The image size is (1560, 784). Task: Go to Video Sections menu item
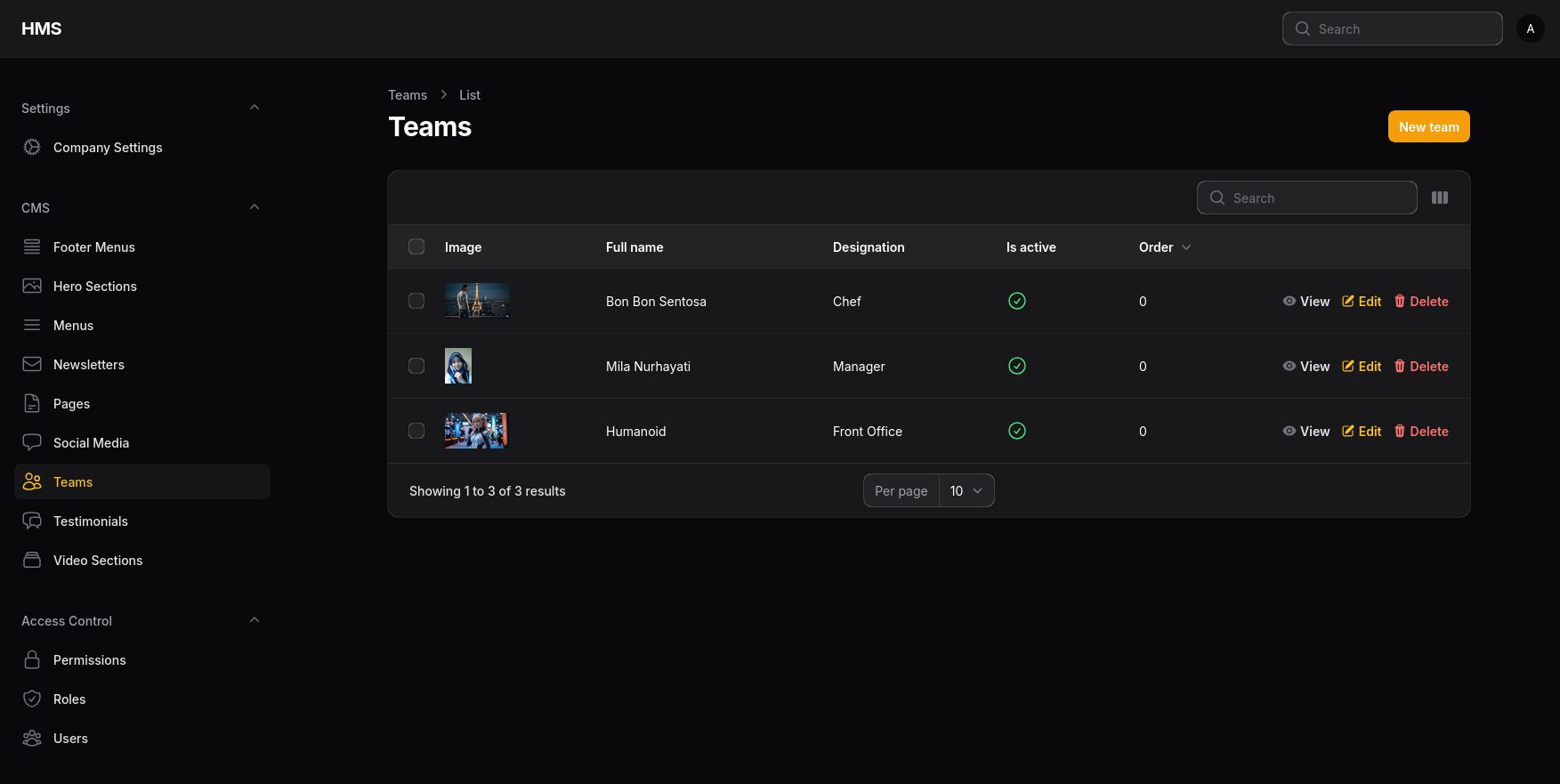click(98, 561)
